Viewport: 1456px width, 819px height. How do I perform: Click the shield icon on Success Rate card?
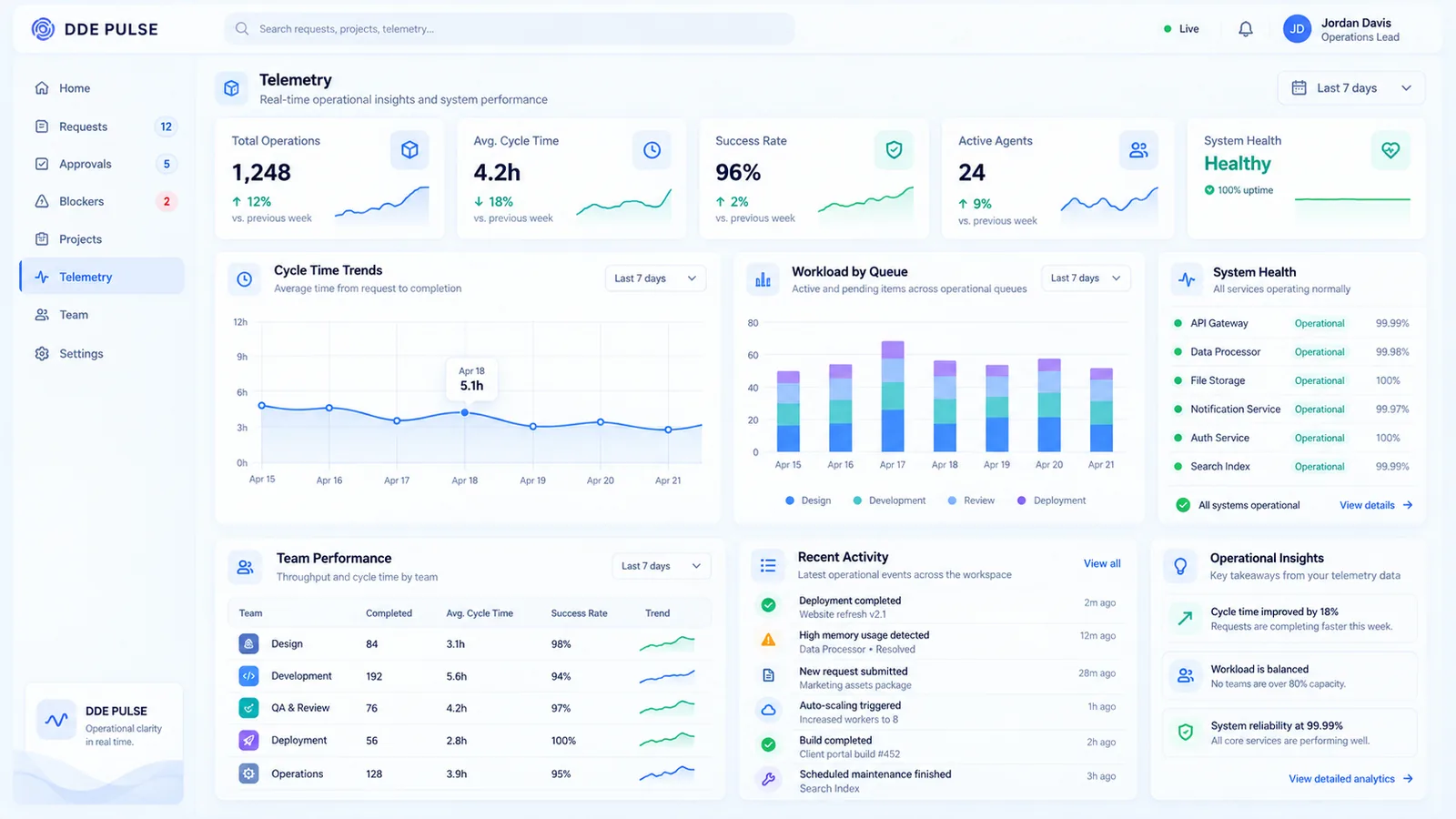click(x=894, y=150)
